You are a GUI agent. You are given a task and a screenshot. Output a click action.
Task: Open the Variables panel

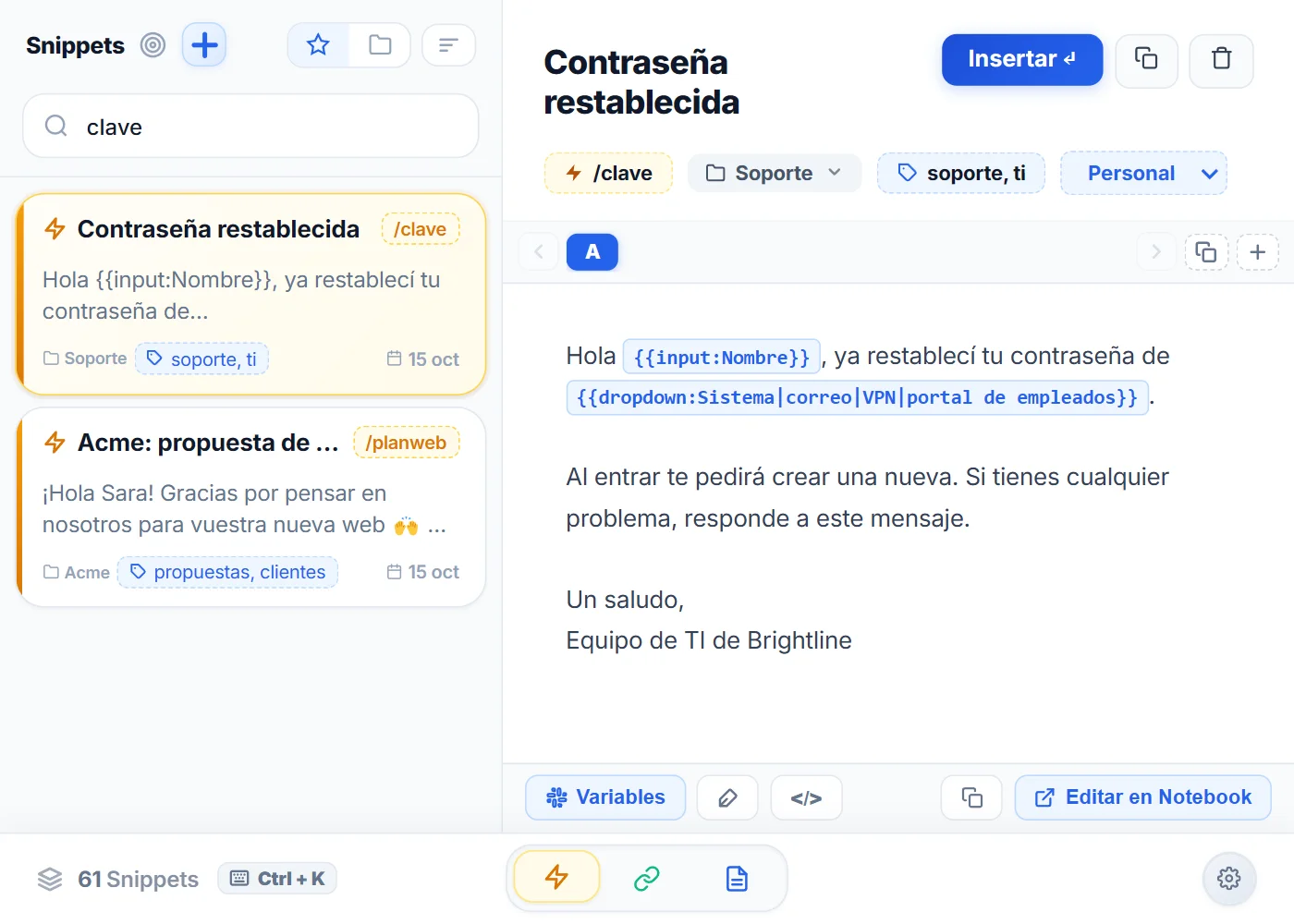coord(605,797)
